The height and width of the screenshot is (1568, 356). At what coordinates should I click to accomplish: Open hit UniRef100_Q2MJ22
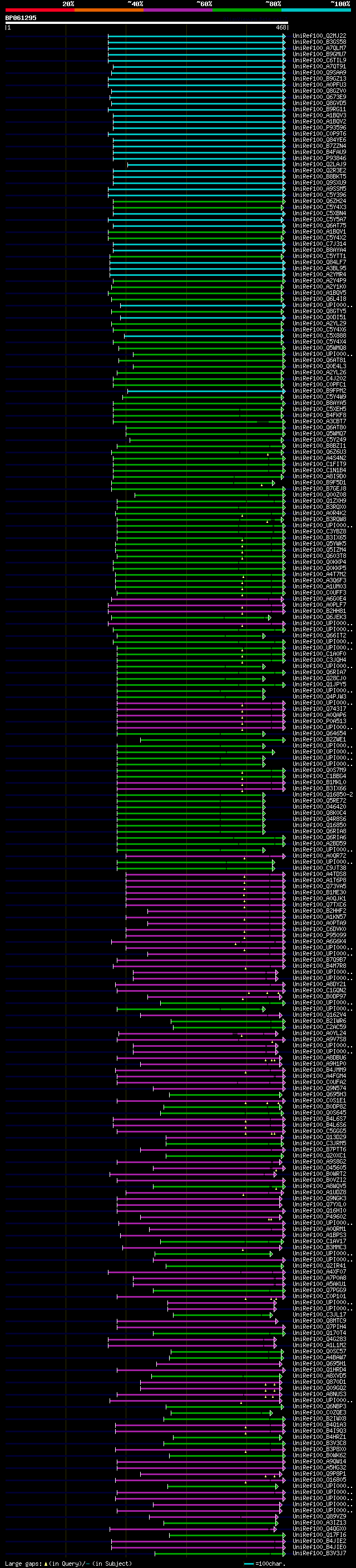(x=319, y=36)
